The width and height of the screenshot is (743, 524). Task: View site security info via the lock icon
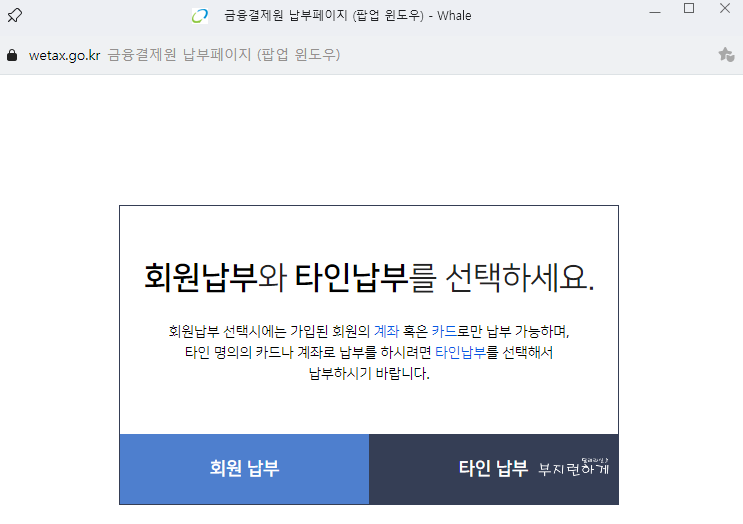tap(12, 55)
